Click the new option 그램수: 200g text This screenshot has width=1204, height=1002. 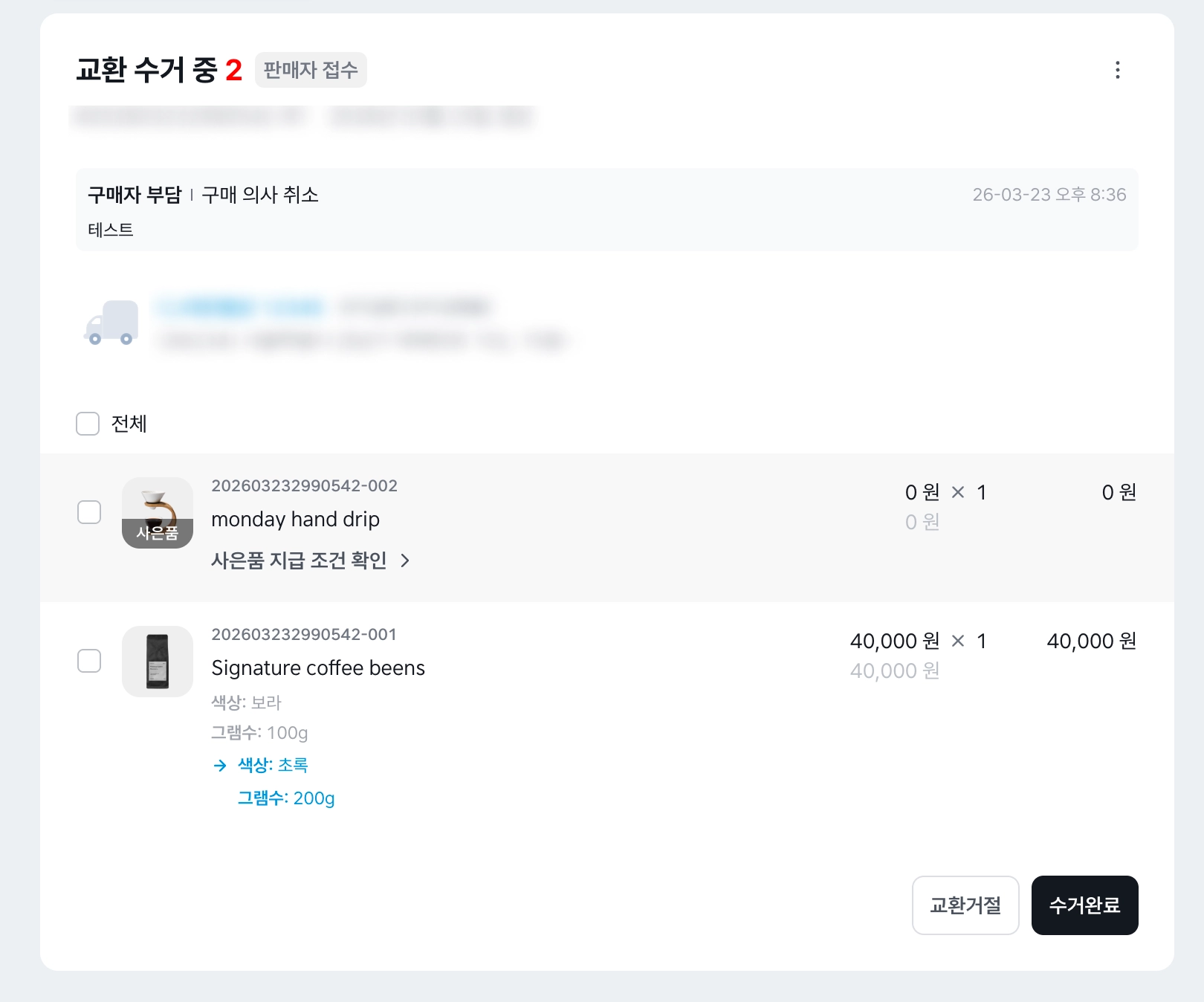(x=286, y=798)
